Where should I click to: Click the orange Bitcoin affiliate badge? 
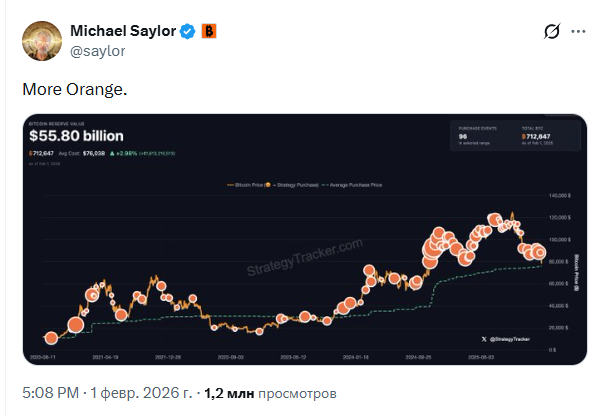point(207,32)
